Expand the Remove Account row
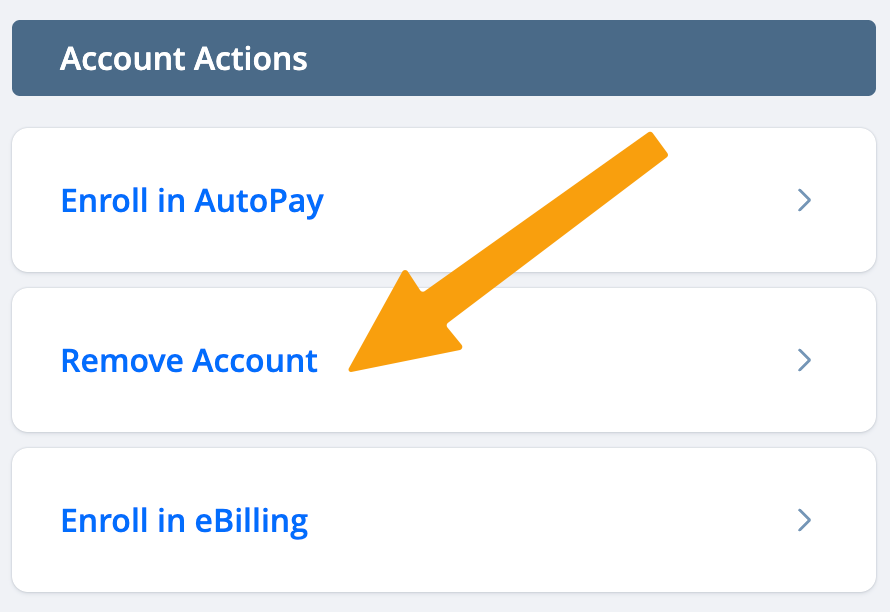 pyautogui.click(x=444, y=360)
